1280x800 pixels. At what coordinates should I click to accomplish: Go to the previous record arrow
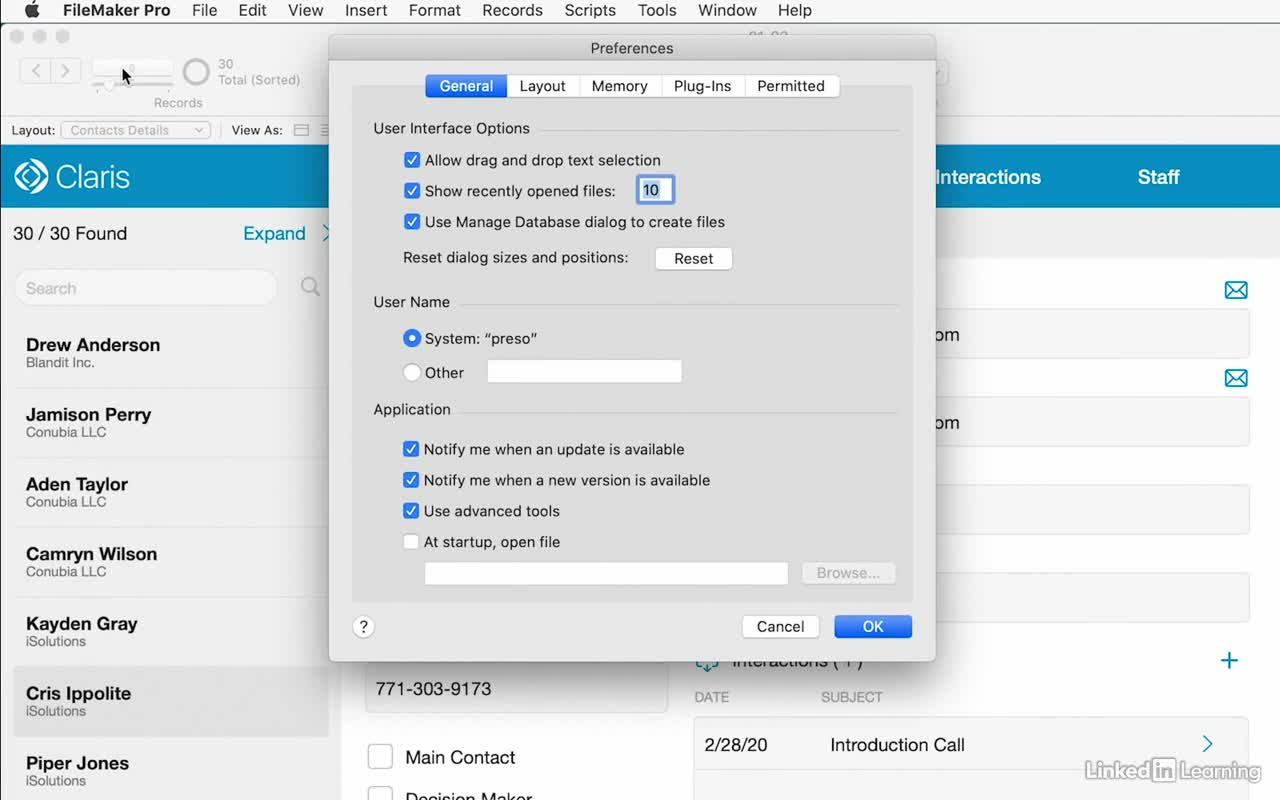click(x=36, y=71)
